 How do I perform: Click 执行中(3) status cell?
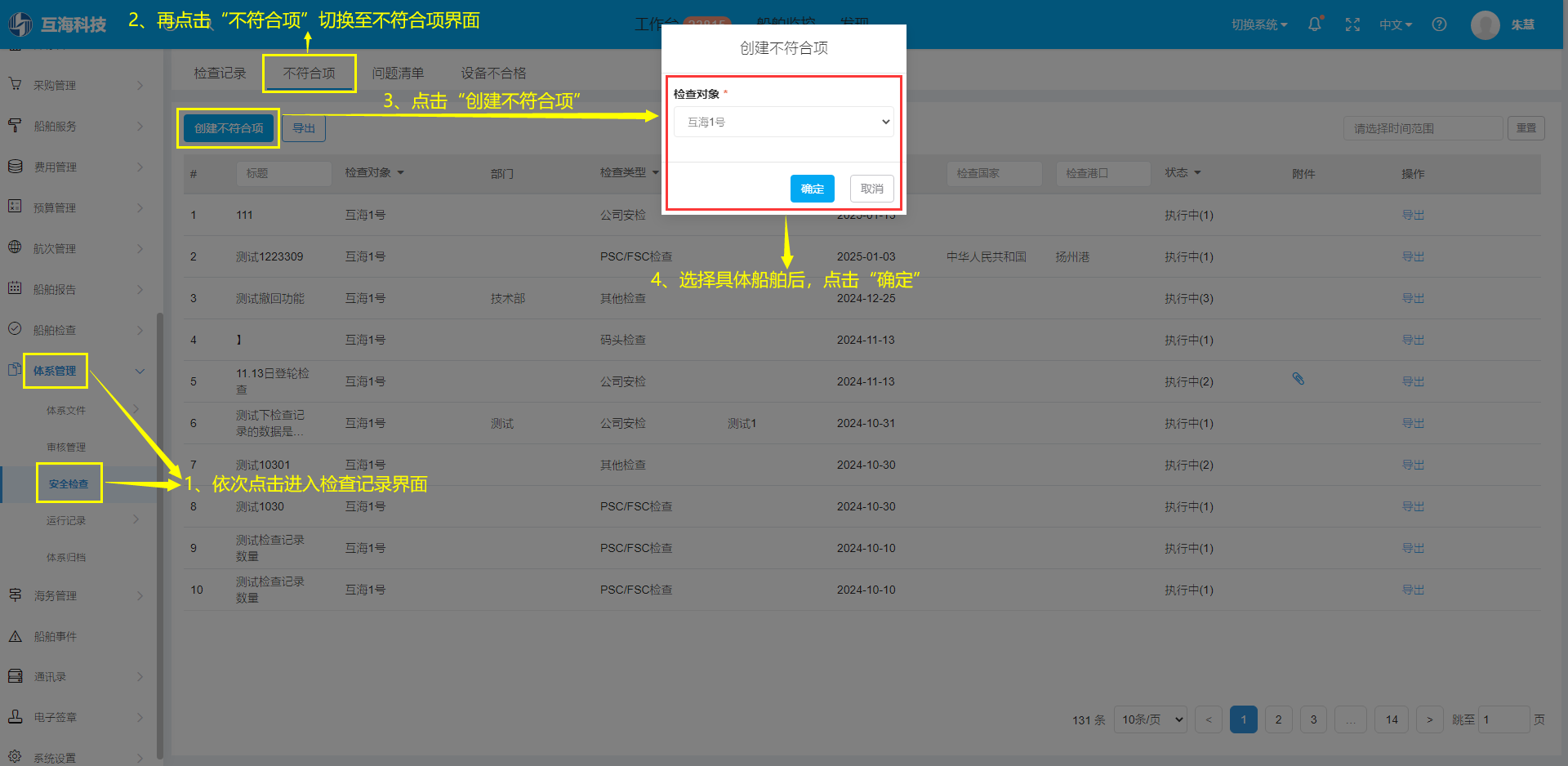[x=1189, y=298]
